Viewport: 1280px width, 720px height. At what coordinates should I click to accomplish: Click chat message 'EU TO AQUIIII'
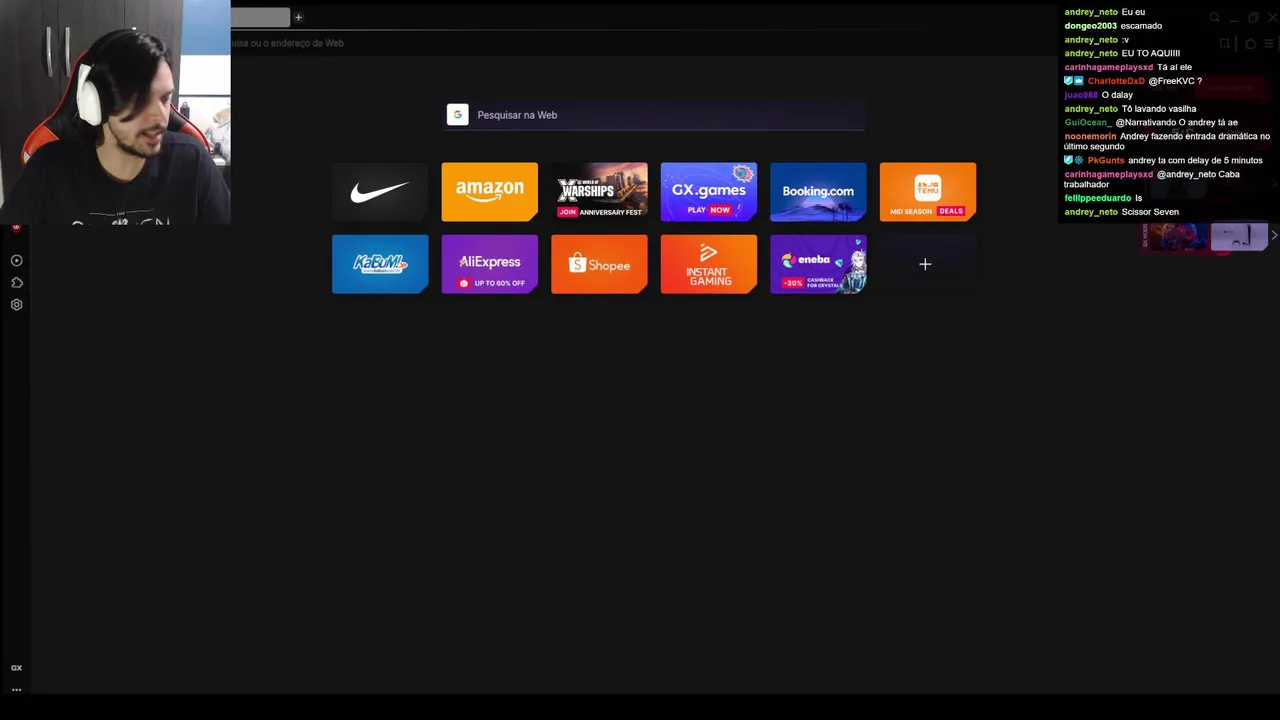click(x=1151, y=53)
